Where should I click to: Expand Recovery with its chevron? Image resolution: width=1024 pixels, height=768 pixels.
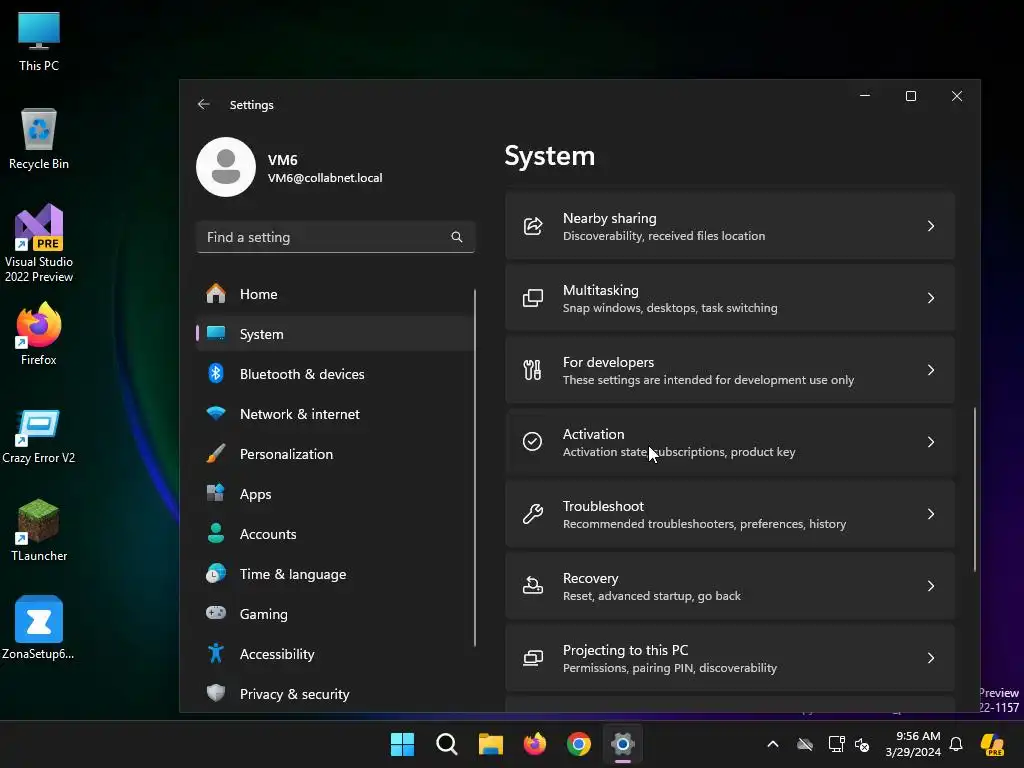click(x=931, y=586)
